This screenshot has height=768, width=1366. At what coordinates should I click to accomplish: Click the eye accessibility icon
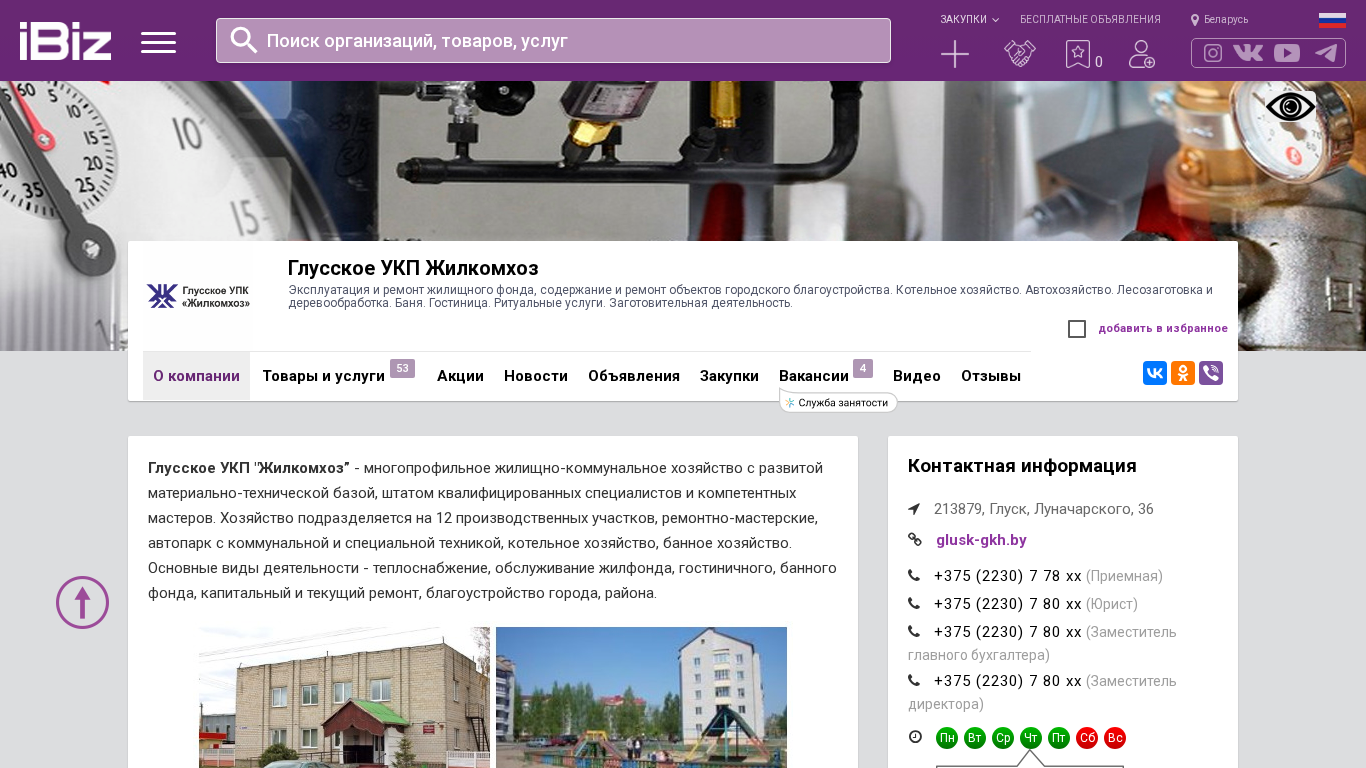click(1291, 107)
